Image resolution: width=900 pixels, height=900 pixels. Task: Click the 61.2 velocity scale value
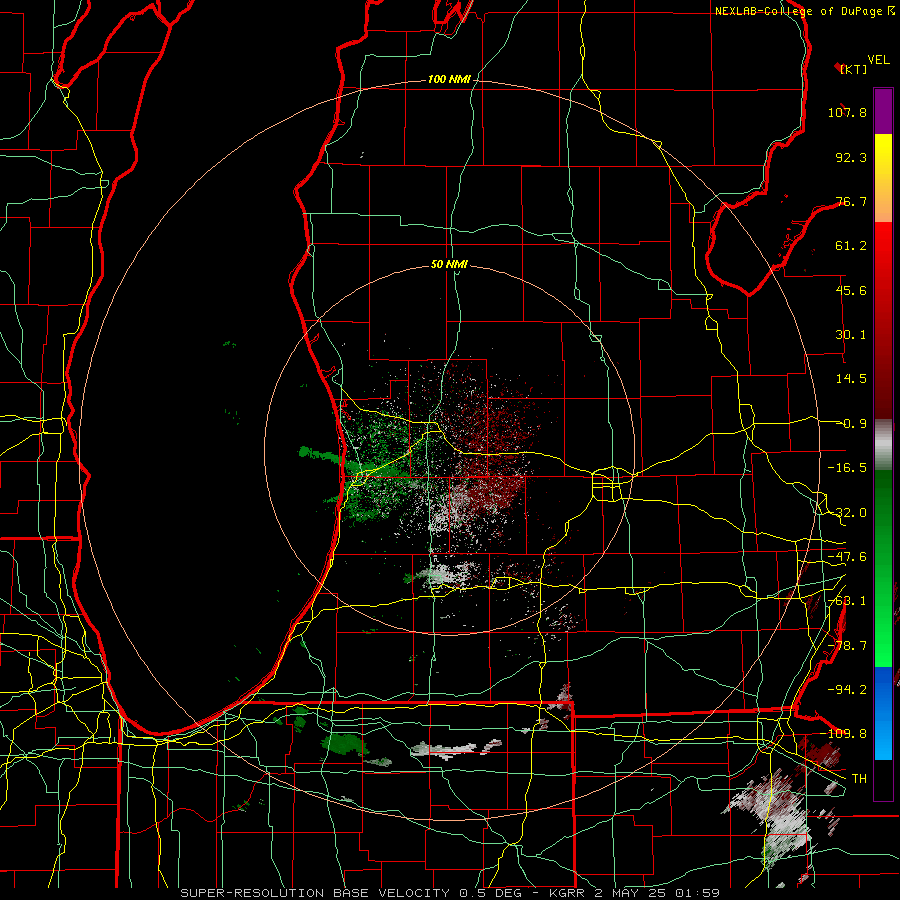pyautogui.click(x=851, y=246)
